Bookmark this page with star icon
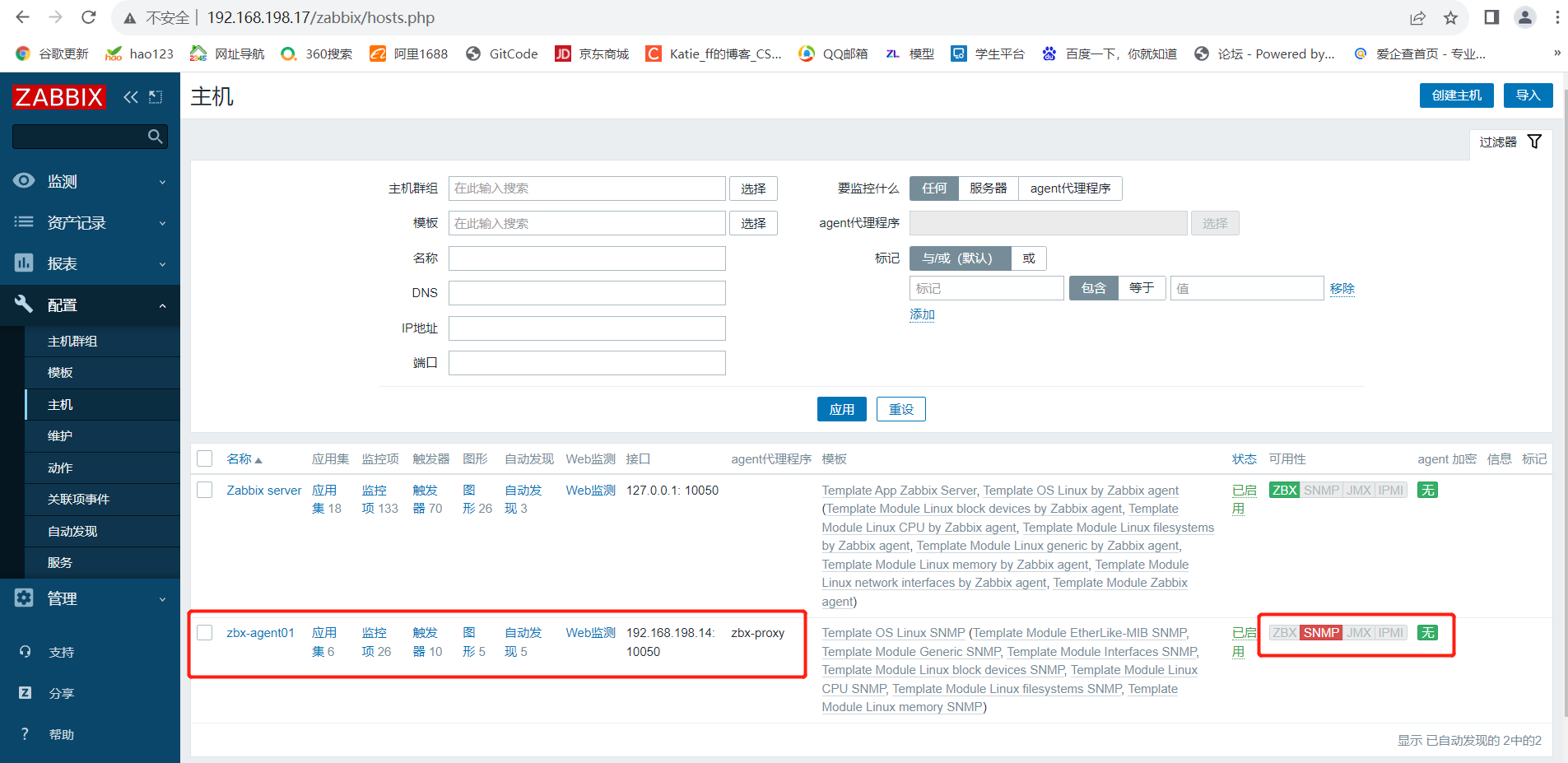Screen dimensions: 1568x763 (1450, 17)
